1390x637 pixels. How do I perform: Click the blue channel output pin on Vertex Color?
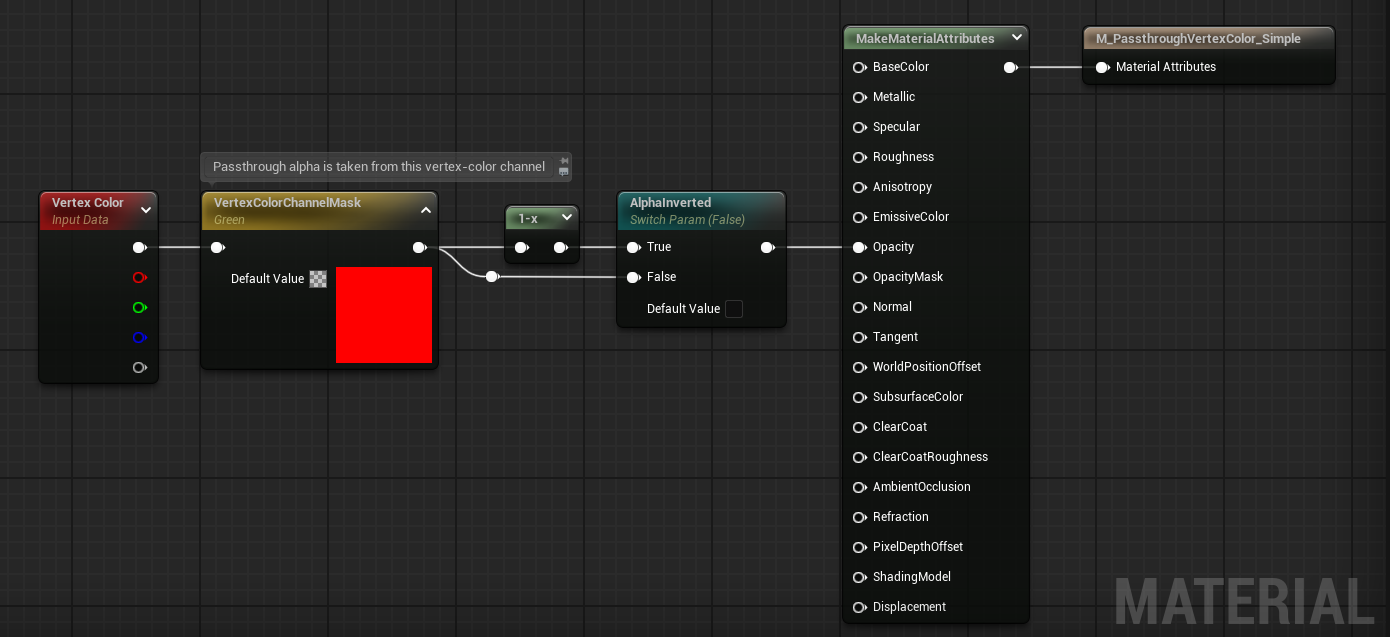click(140, 337)
